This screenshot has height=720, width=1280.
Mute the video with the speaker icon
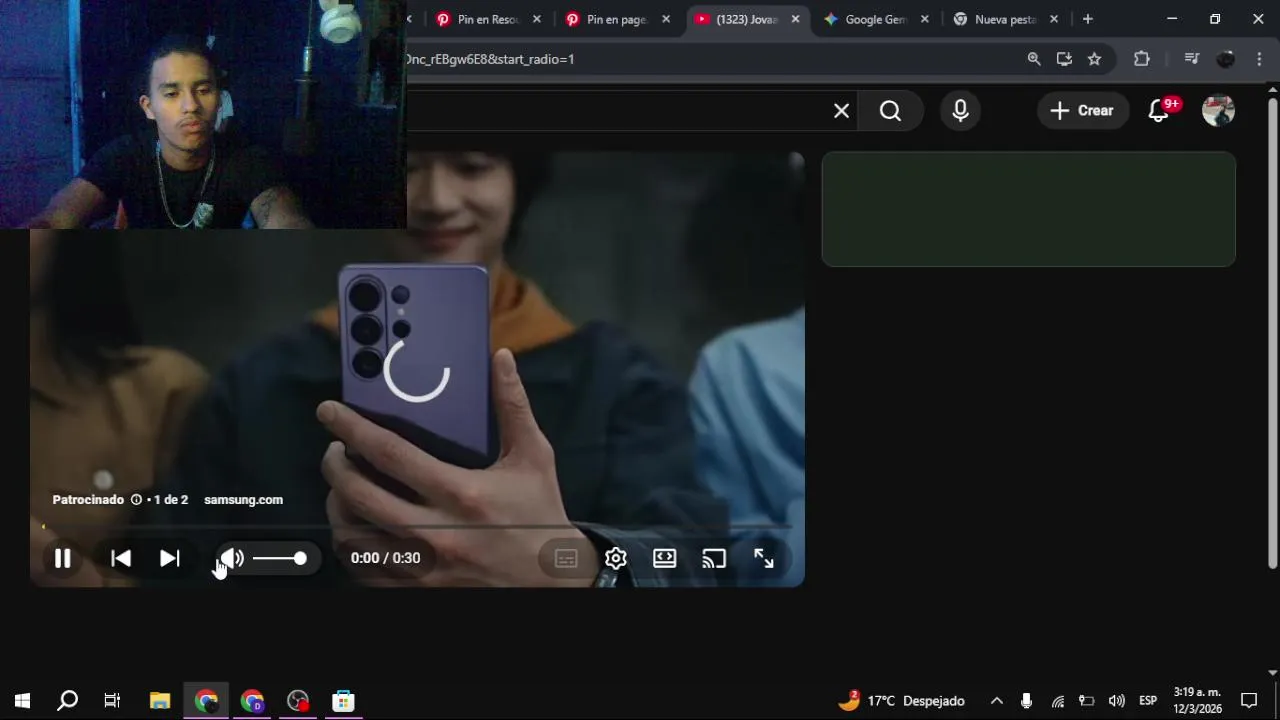(231, 558)
